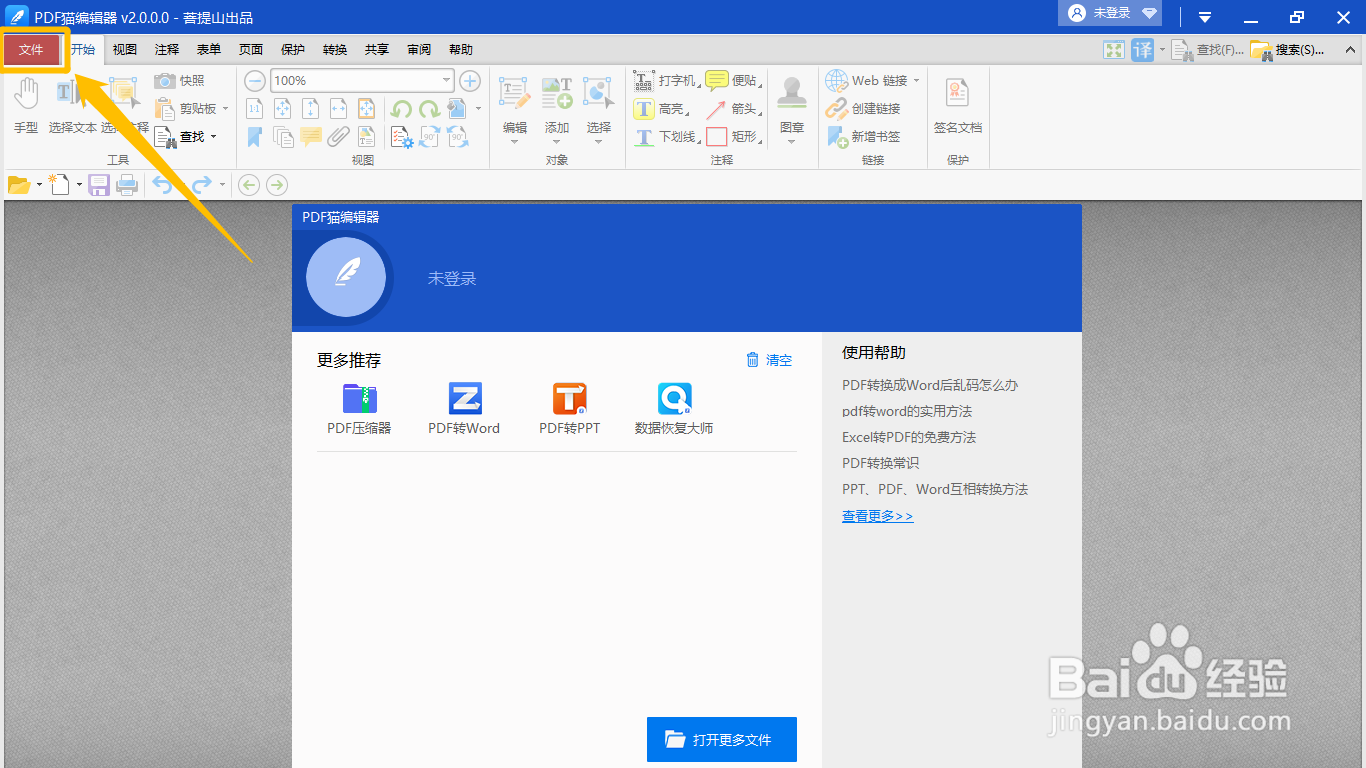Switch to the 转换 tab
This screenshot has height=768, width=1366.
pyautogui.click(x=335, y=49)
